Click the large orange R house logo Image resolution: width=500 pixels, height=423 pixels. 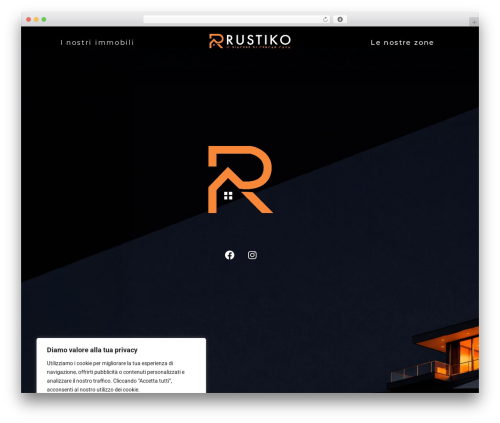click(x=240, y=179)
